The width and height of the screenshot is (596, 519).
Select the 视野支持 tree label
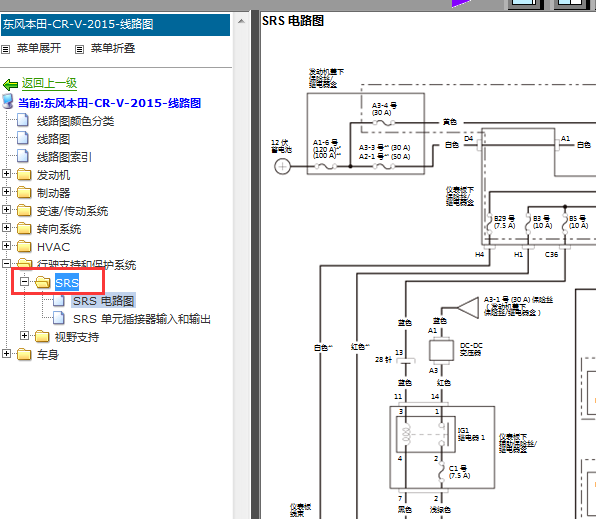77,337
